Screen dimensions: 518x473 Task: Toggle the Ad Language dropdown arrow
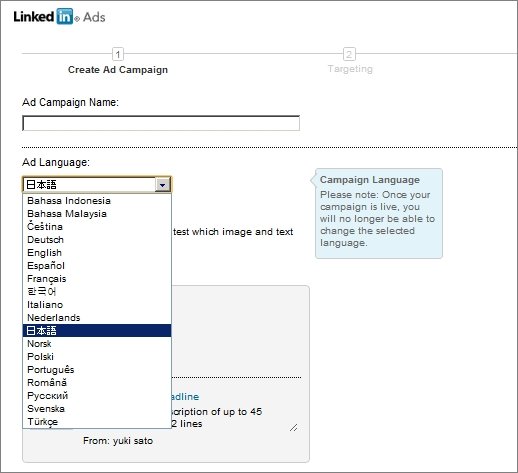163,184
